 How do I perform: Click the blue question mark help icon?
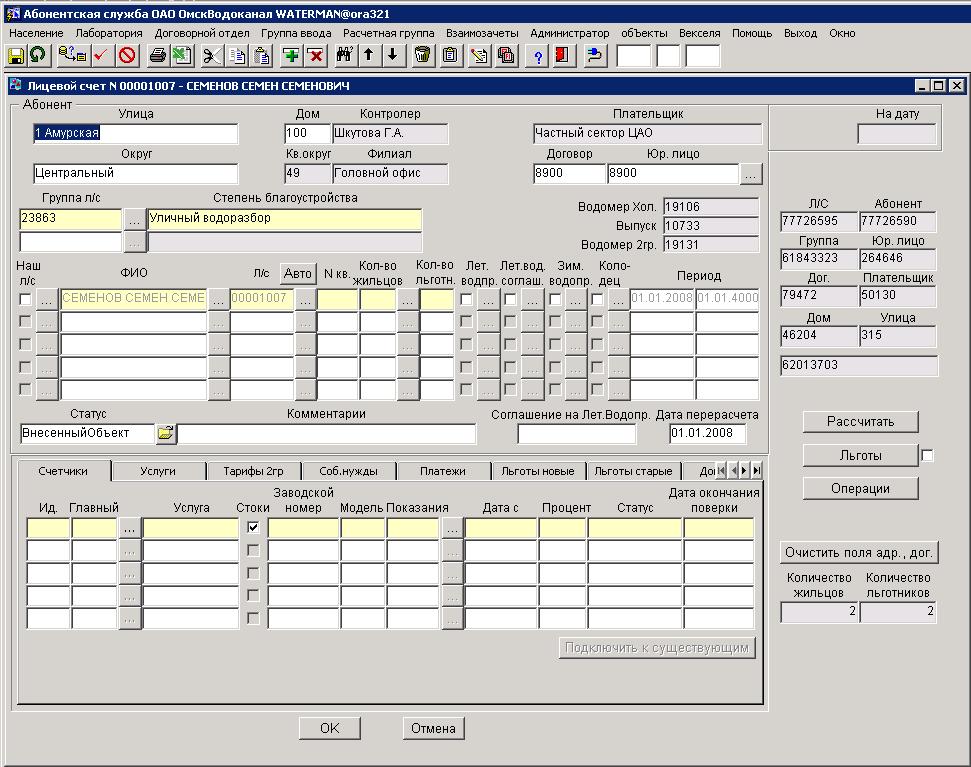[x=539, y=56]
